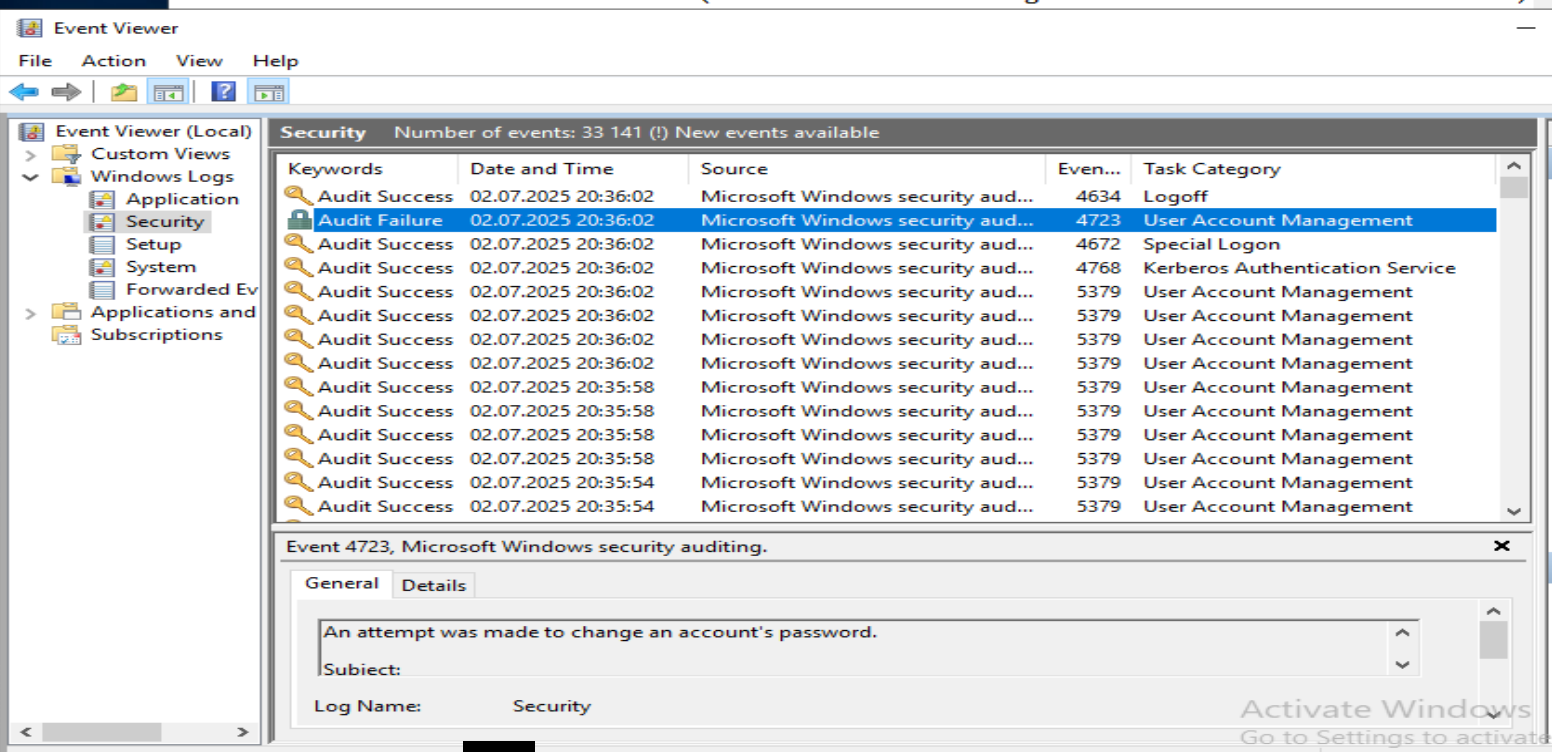Click the key icon on the Logoff event
Image resolution: width=1552 pixels, height=752 pixels.
click(299, 196)
